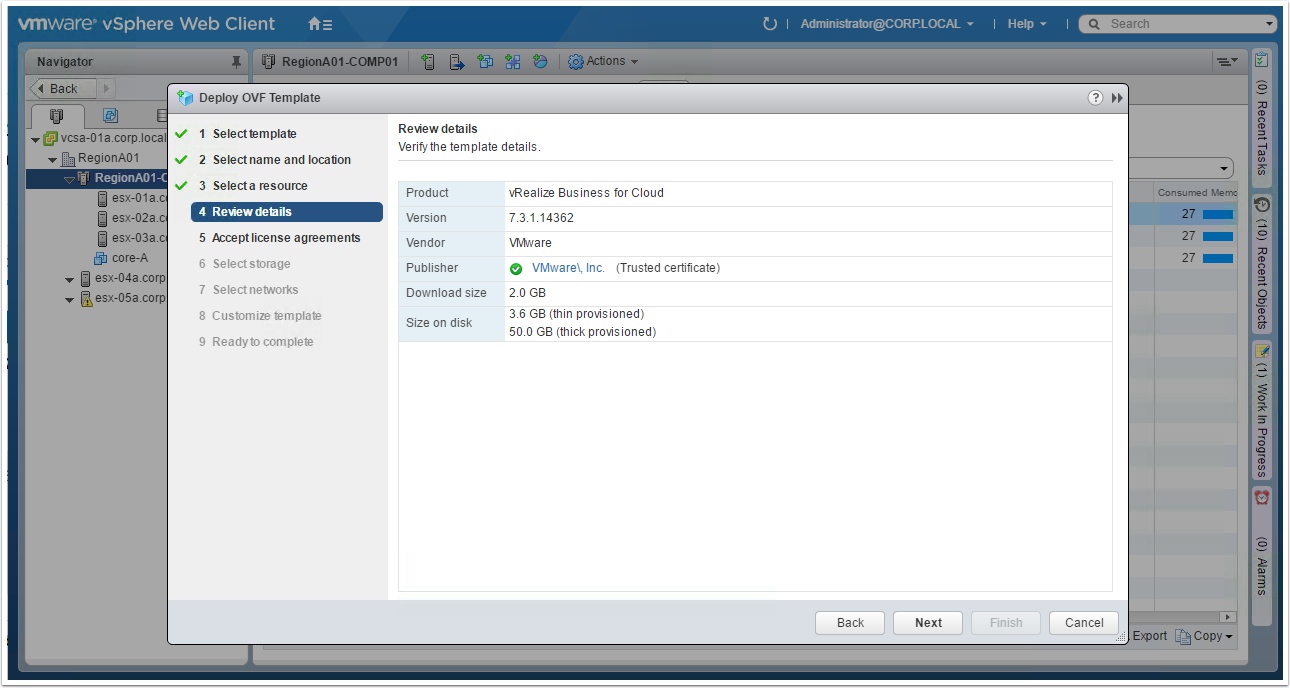The height and width of the screenshot is (688, 1290).
Task: Select esx-01a host in the tree
Action: pos(131,198)
